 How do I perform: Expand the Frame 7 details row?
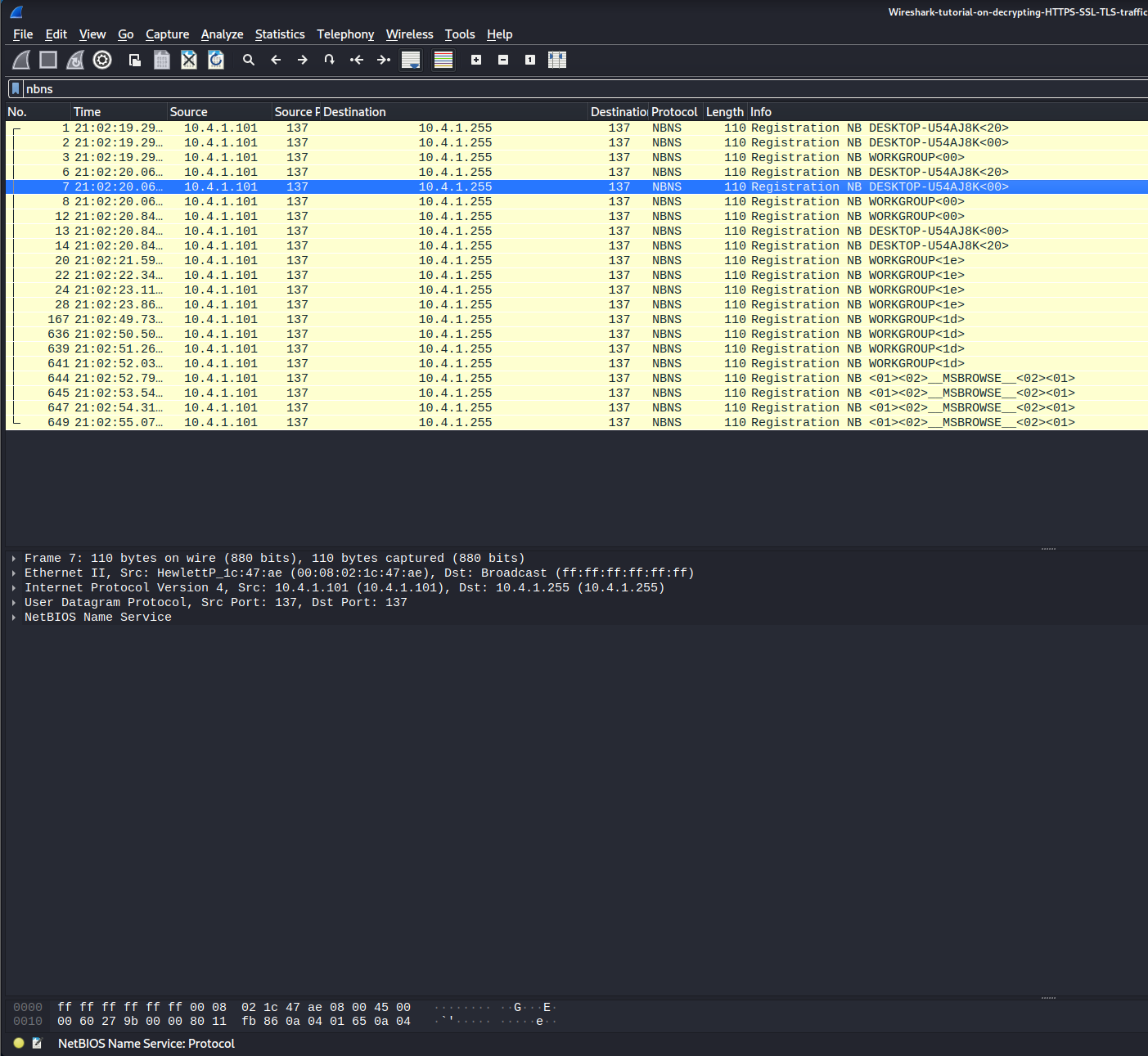point(14,559)
